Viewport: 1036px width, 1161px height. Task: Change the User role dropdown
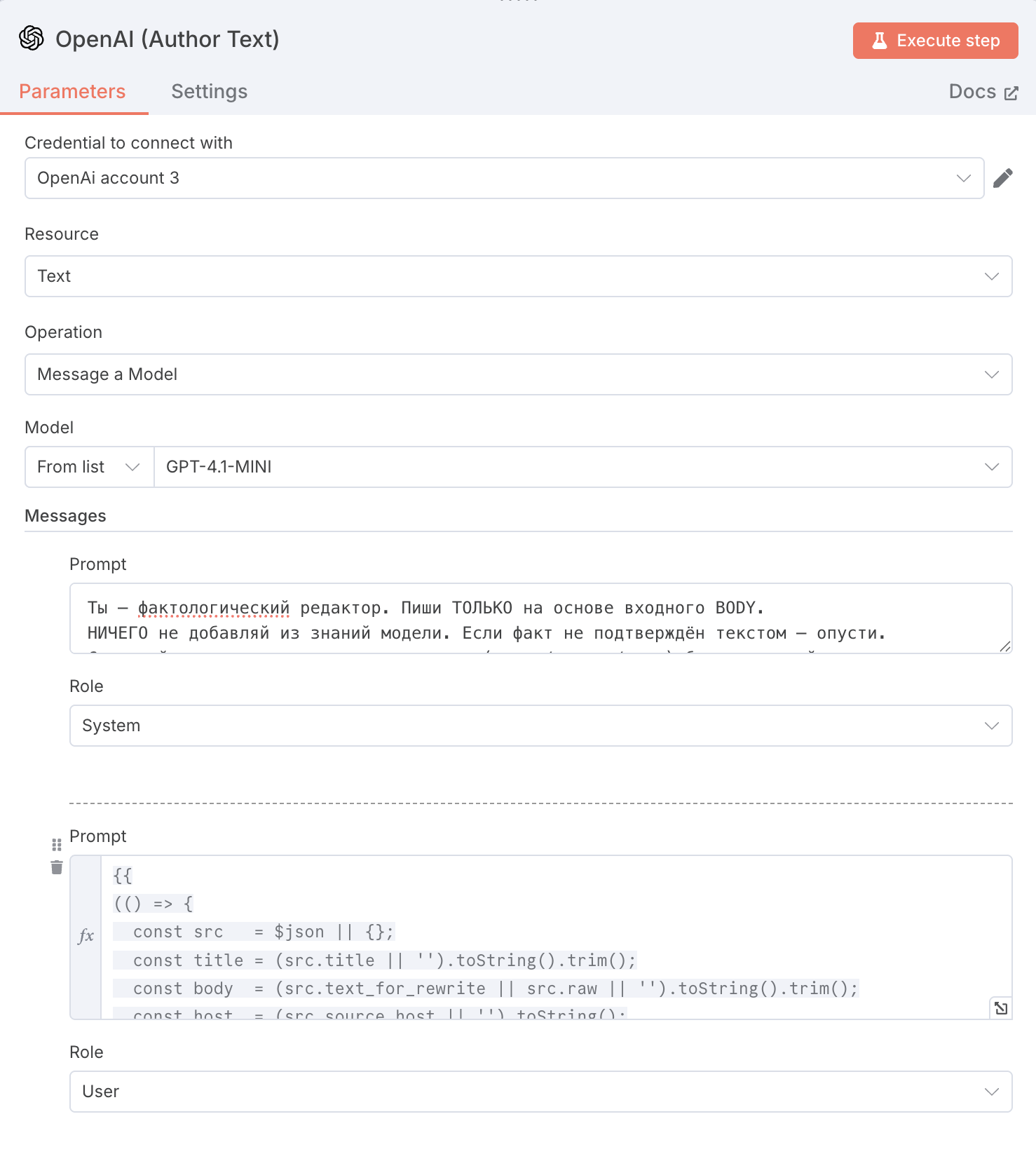click(x=540, y=1092)
